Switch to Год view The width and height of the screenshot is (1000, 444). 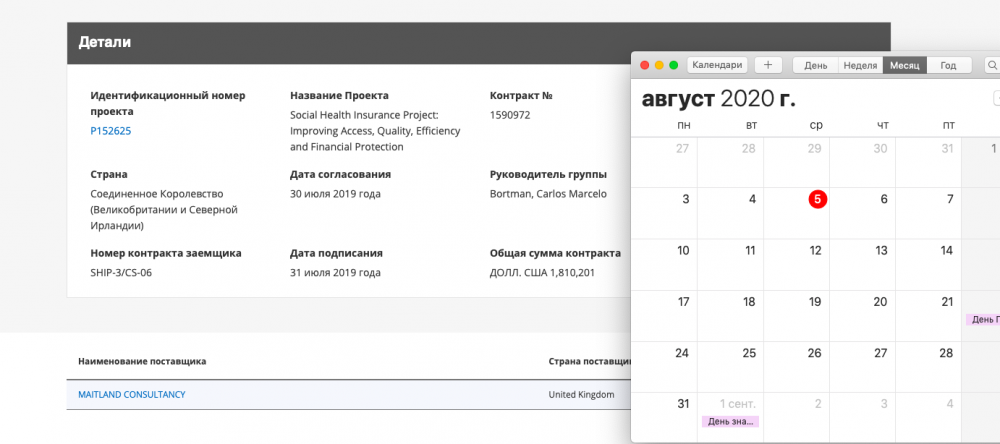pyautogui.click(x=948, y=65)
